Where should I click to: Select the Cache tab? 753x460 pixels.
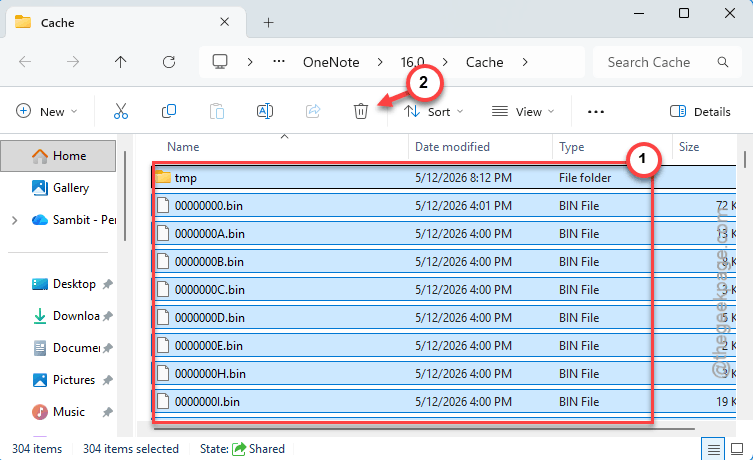pyautogui.click(x=126, y=23)
